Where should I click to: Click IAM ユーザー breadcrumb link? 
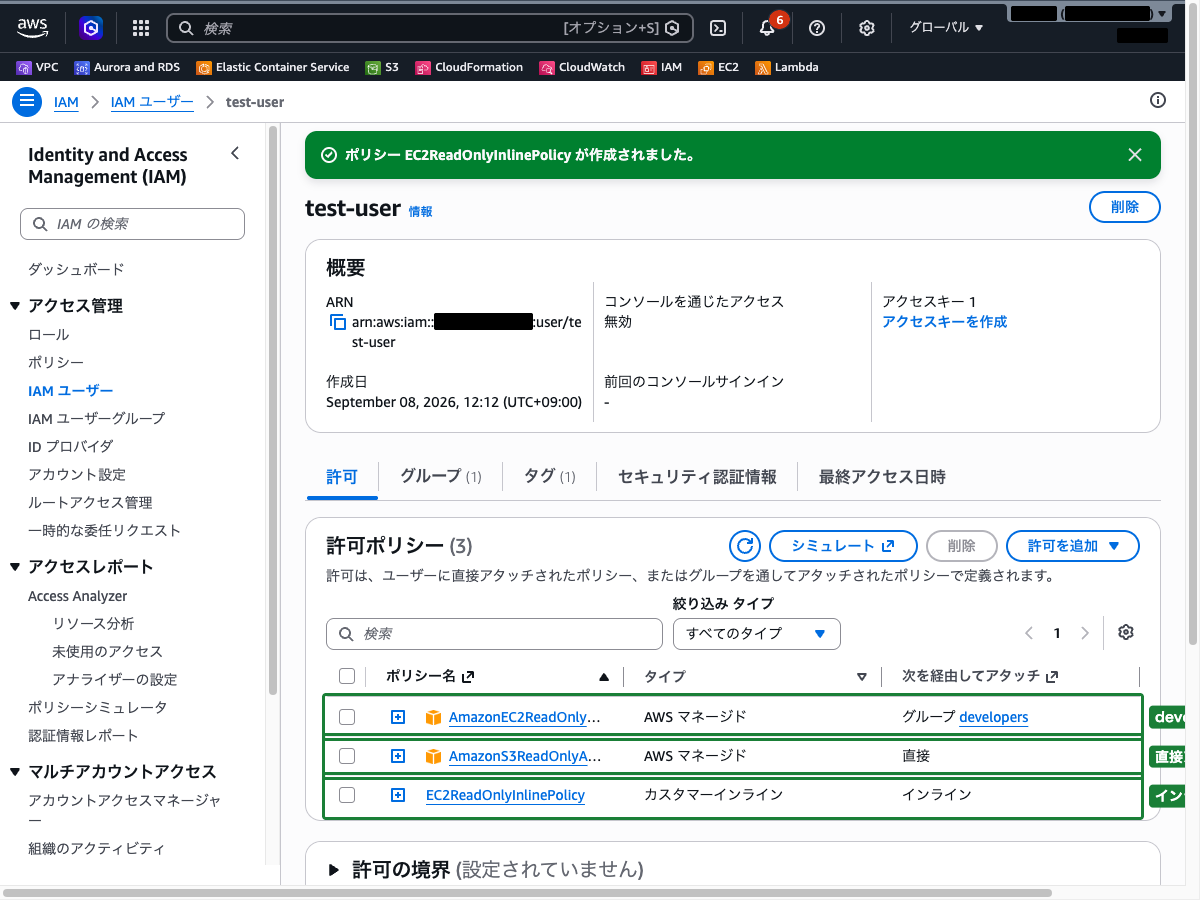(x=153, y=102)
